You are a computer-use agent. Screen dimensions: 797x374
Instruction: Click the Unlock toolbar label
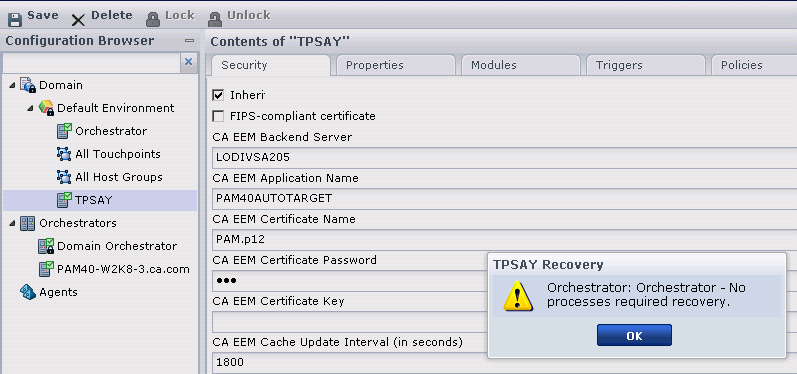249,15
